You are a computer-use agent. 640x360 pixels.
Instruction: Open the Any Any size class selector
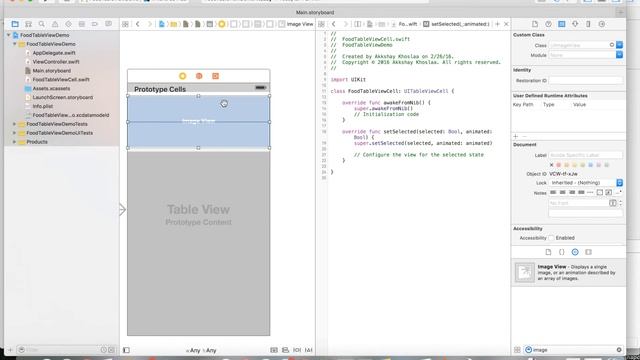coord(201,350)
